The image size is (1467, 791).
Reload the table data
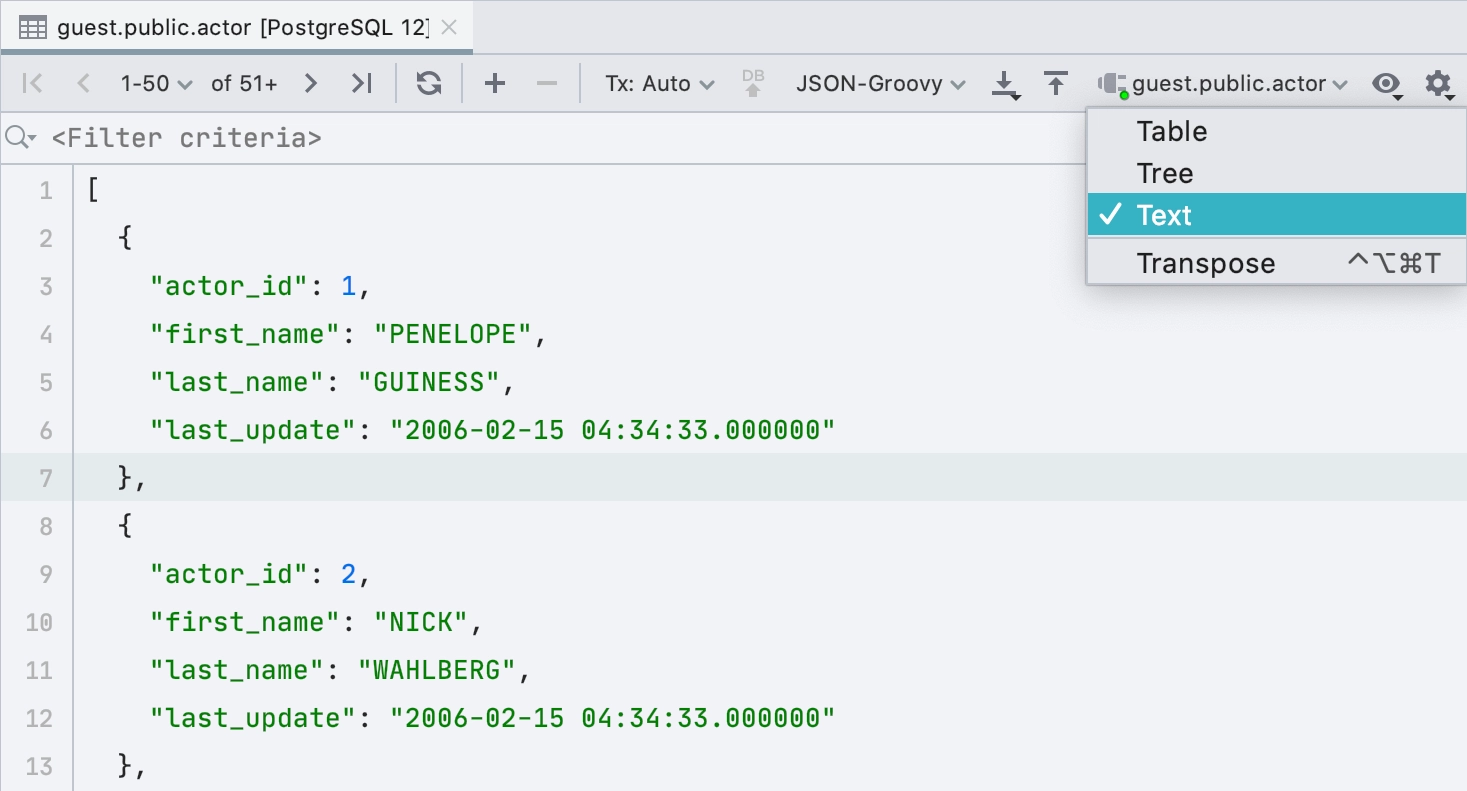pos(429,83)
